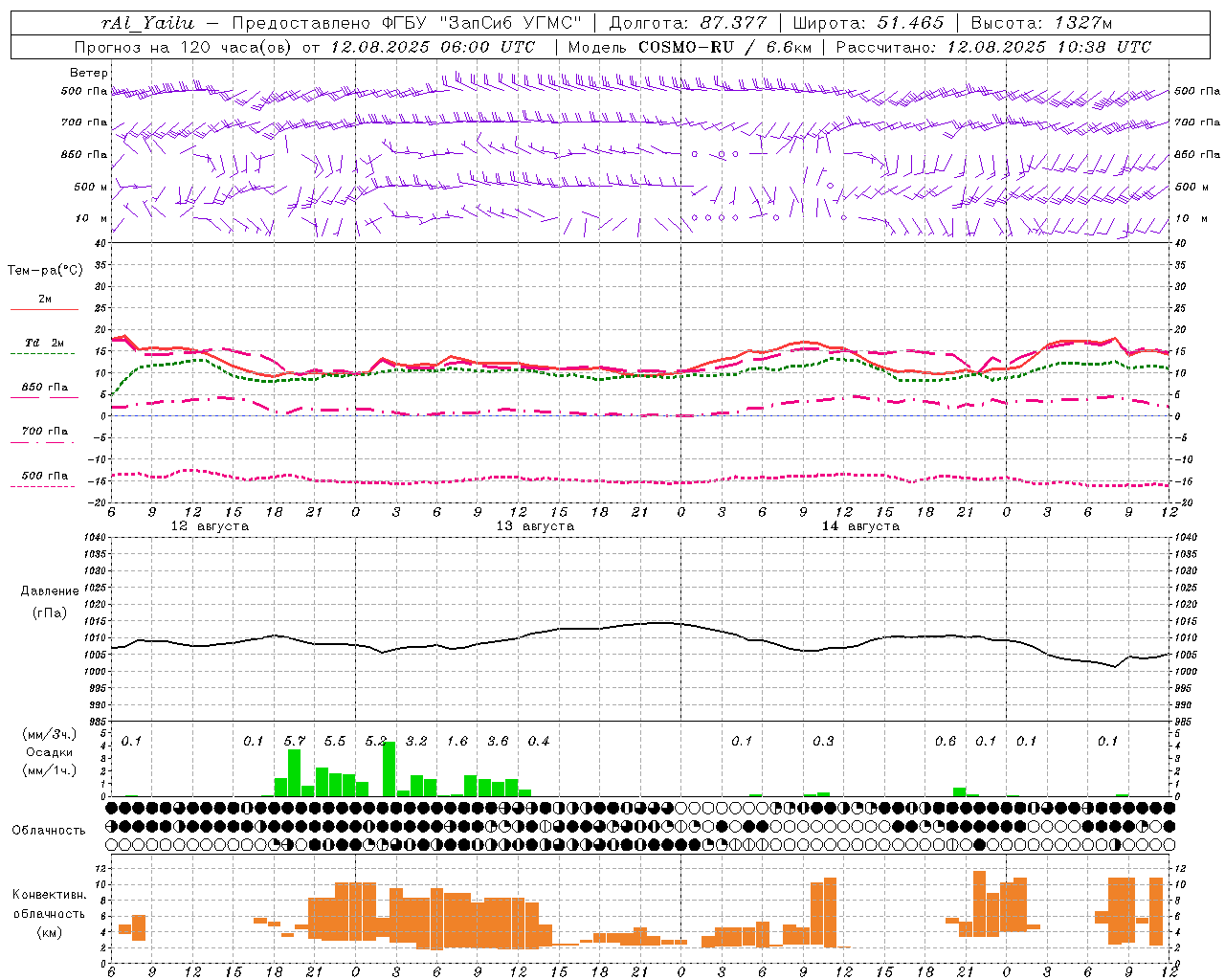This screenshot has height=980, width=1225.
Task: Click the Облачность cloud cover label
Action: coord(49,831)
